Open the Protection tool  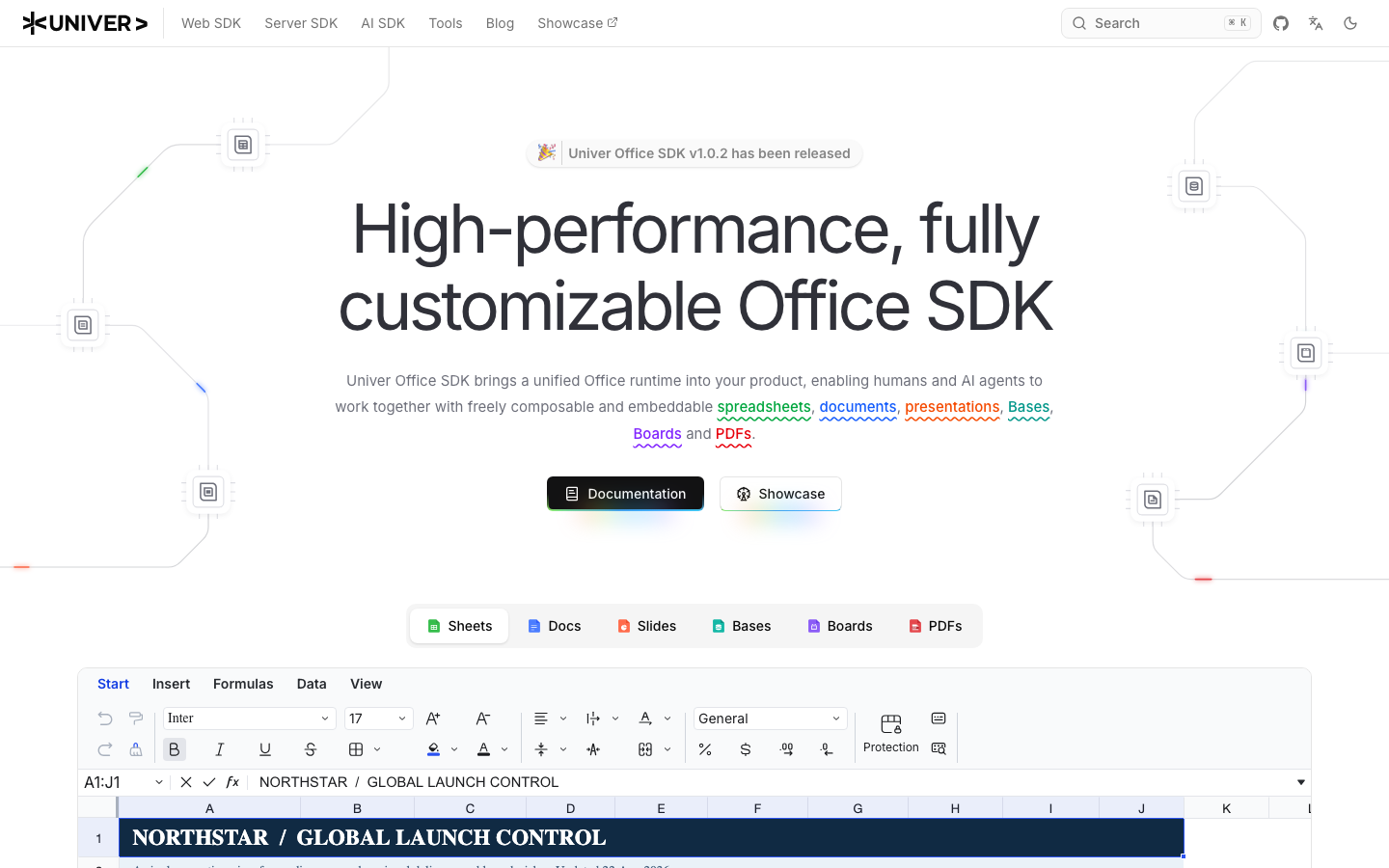(x=891, y=733)
